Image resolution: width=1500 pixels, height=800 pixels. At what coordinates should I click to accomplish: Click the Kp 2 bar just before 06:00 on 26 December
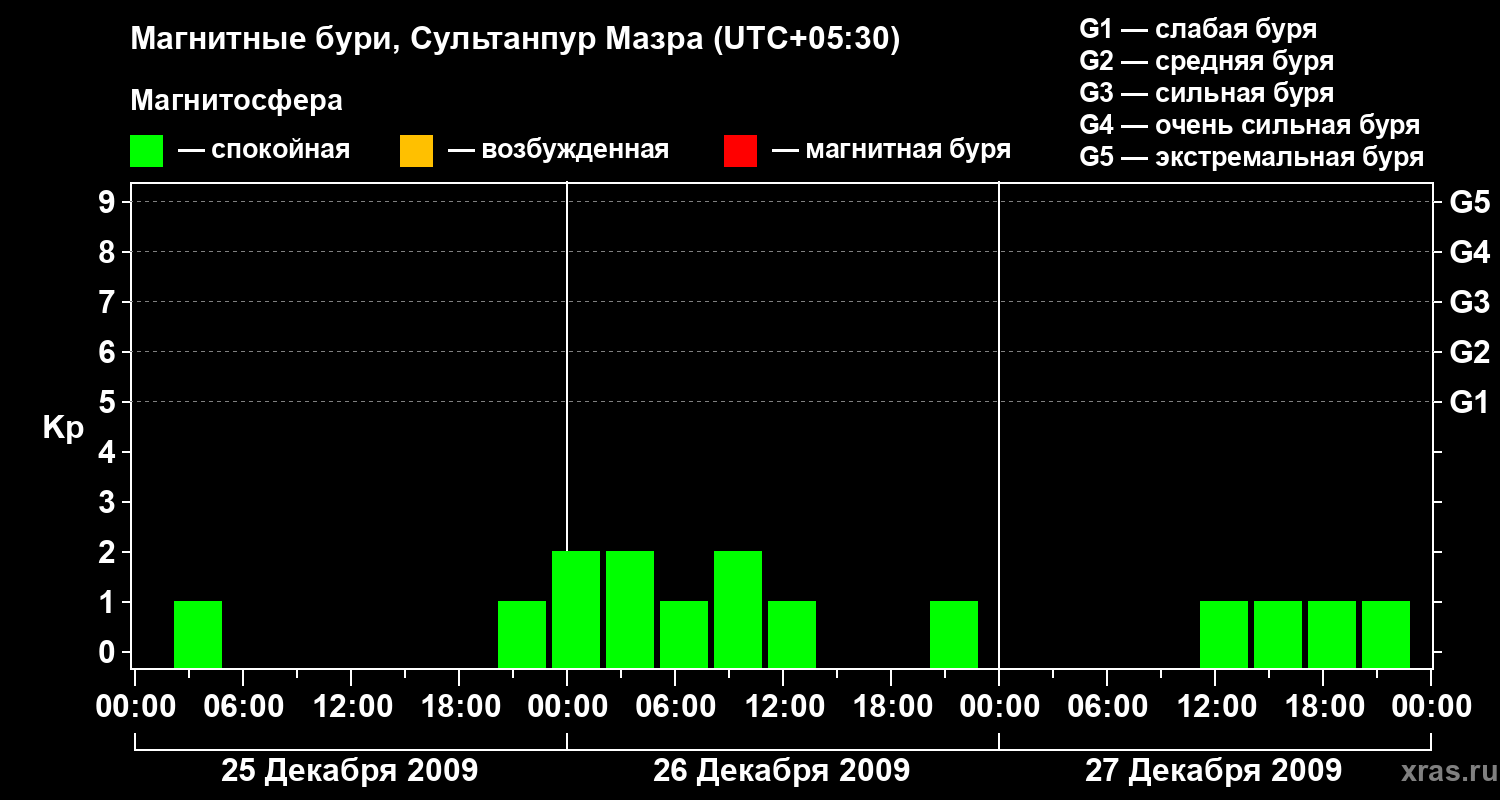[x=630, y=609]
